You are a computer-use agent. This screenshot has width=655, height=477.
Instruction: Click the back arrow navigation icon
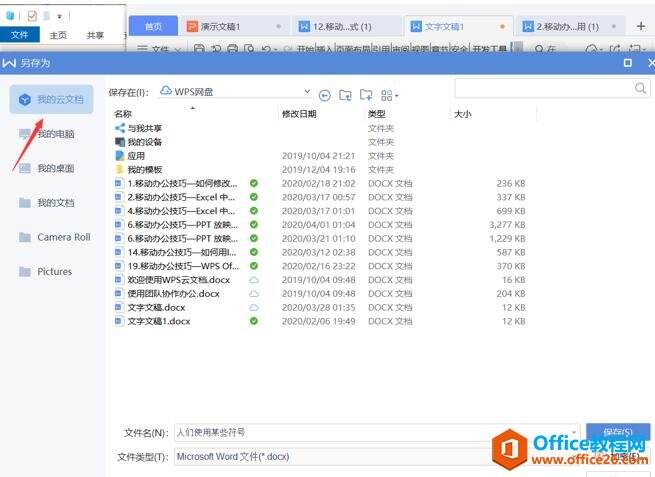point(325,96)
